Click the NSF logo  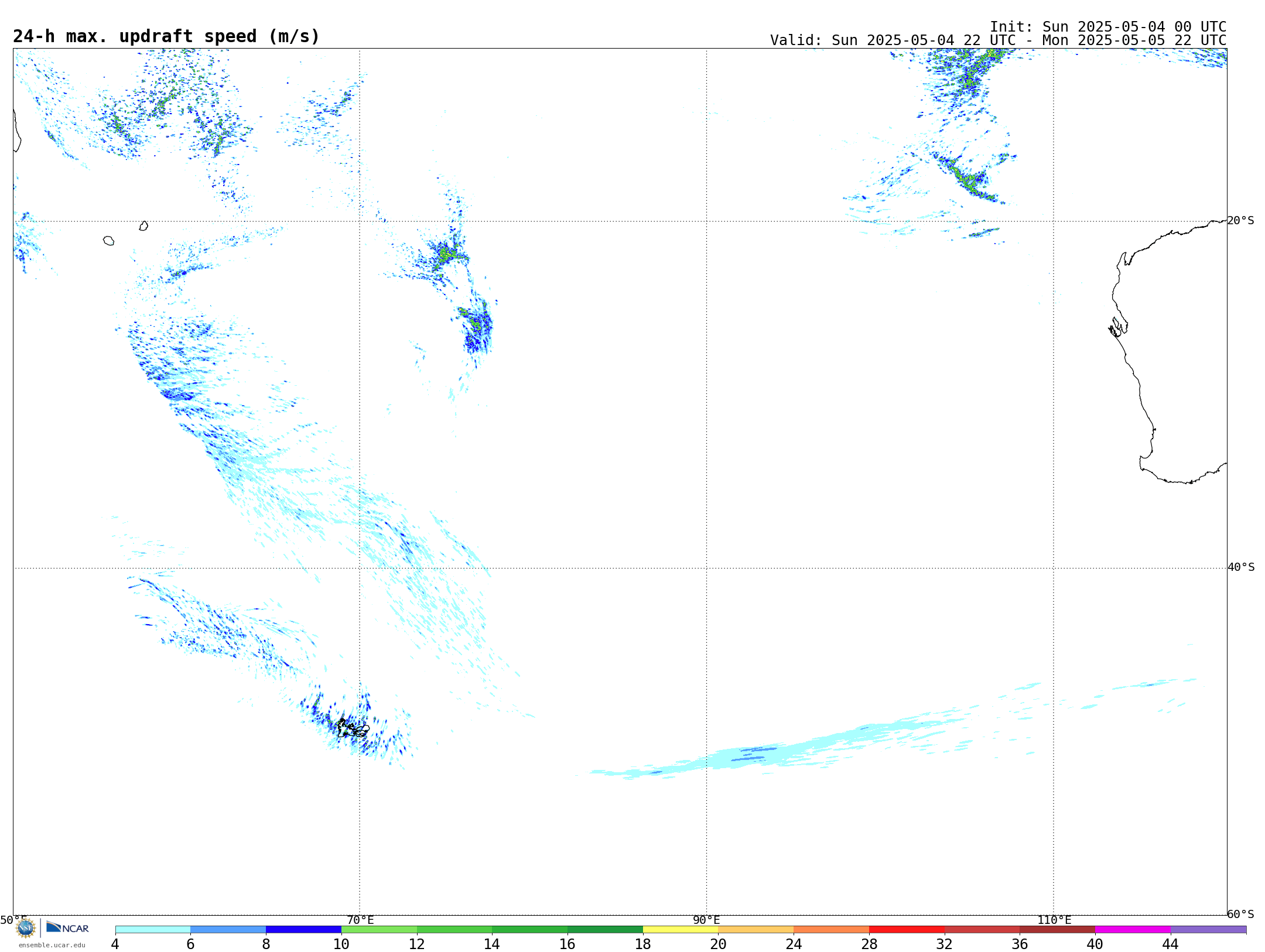[26, 928]
